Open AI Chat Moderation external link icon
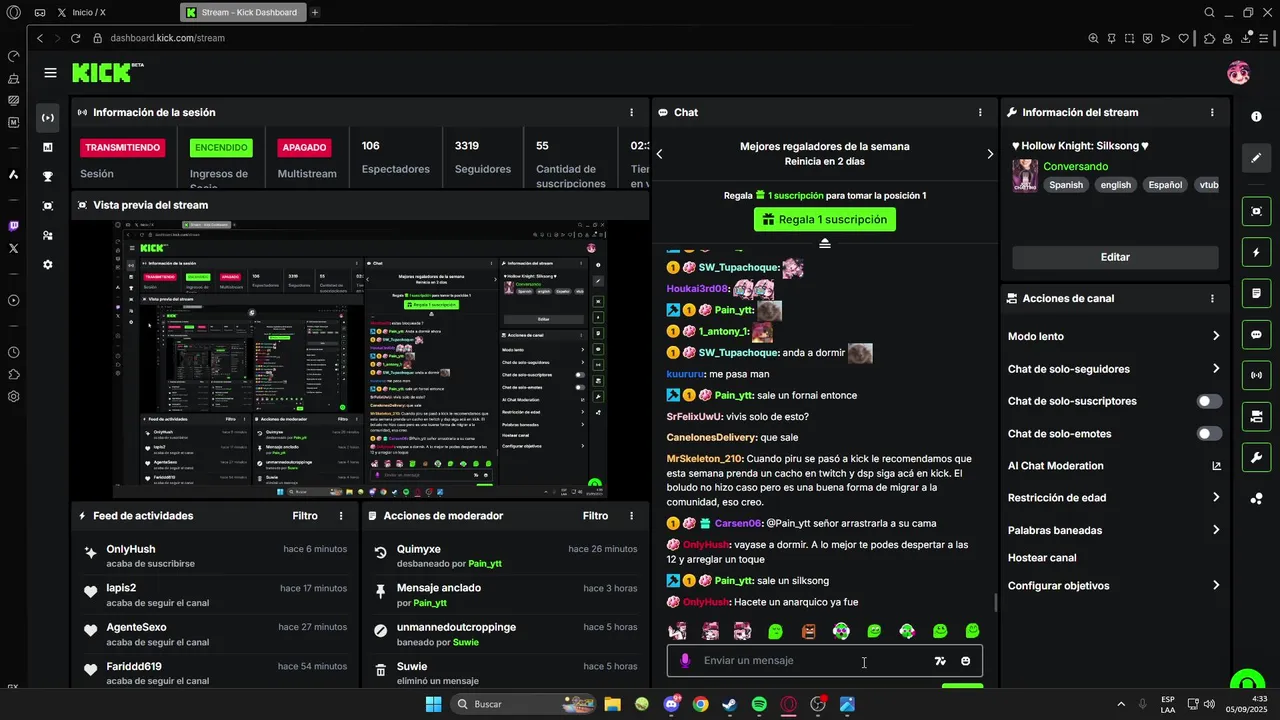The width and height of the screenshot is (1280, 720). point(1216,466)
